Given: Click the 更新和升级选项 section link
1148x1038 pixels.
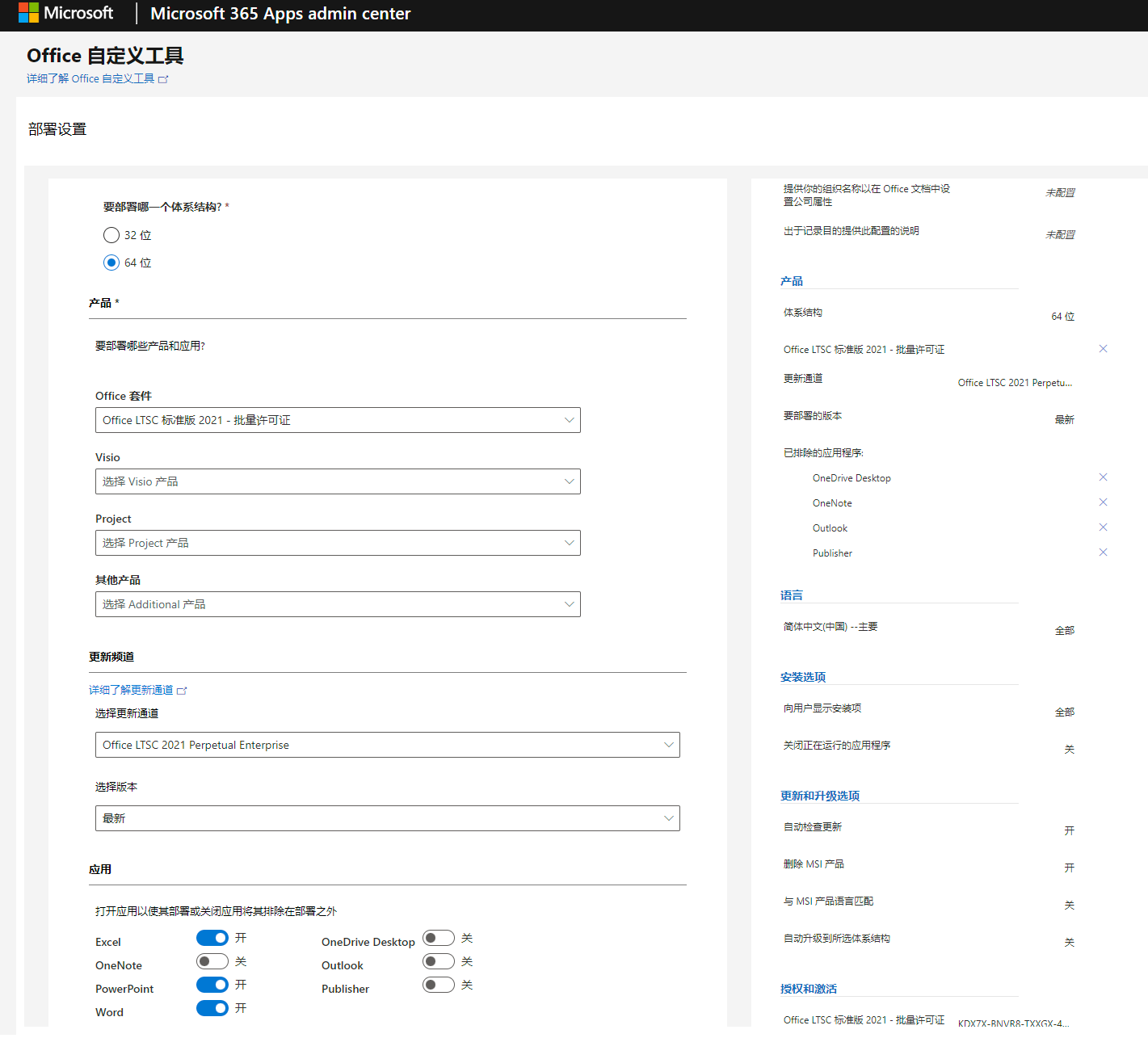Looking at the screenshot, I should 820,796.
